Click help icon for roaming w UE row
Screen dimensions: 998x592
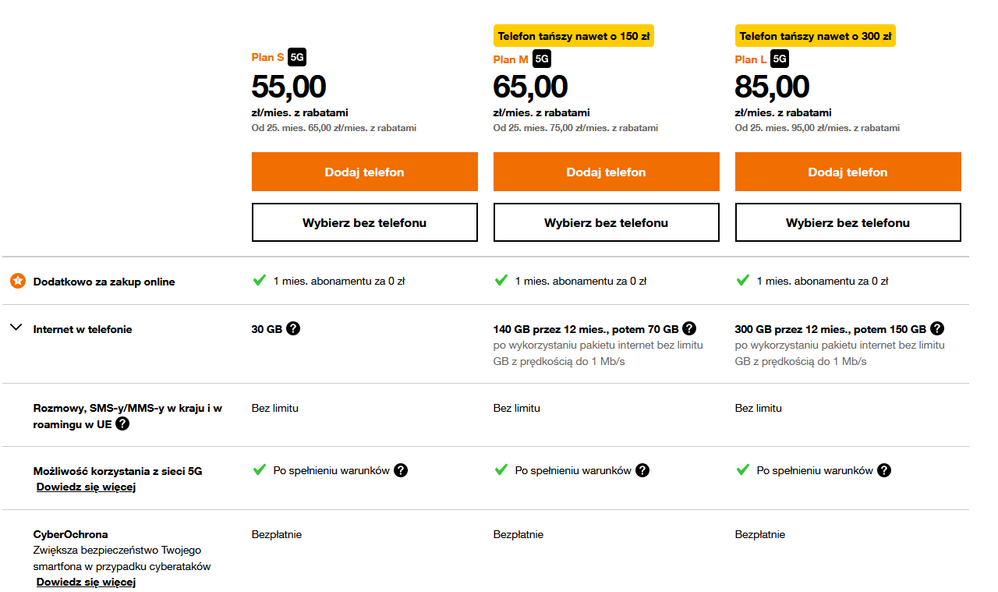(x=122, y=424)
